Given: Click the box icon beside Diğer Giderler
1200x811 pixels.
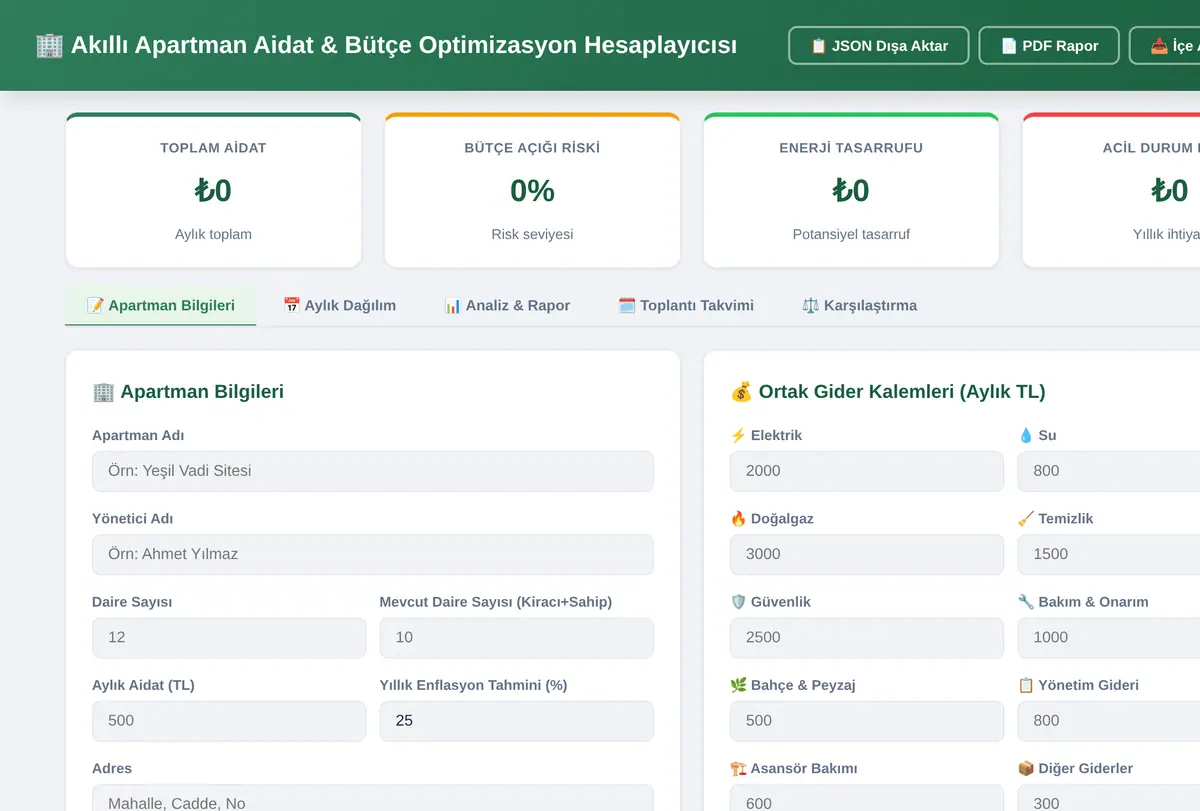Looking at the screenshot, I should pos(1026,768).
